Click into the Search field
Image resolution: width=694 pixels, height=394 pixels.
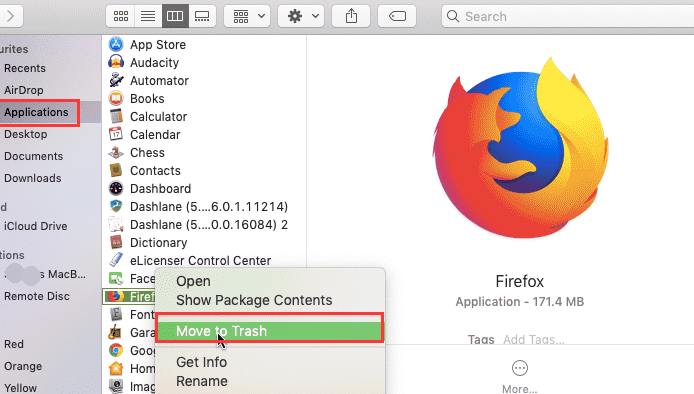point(568,16)
